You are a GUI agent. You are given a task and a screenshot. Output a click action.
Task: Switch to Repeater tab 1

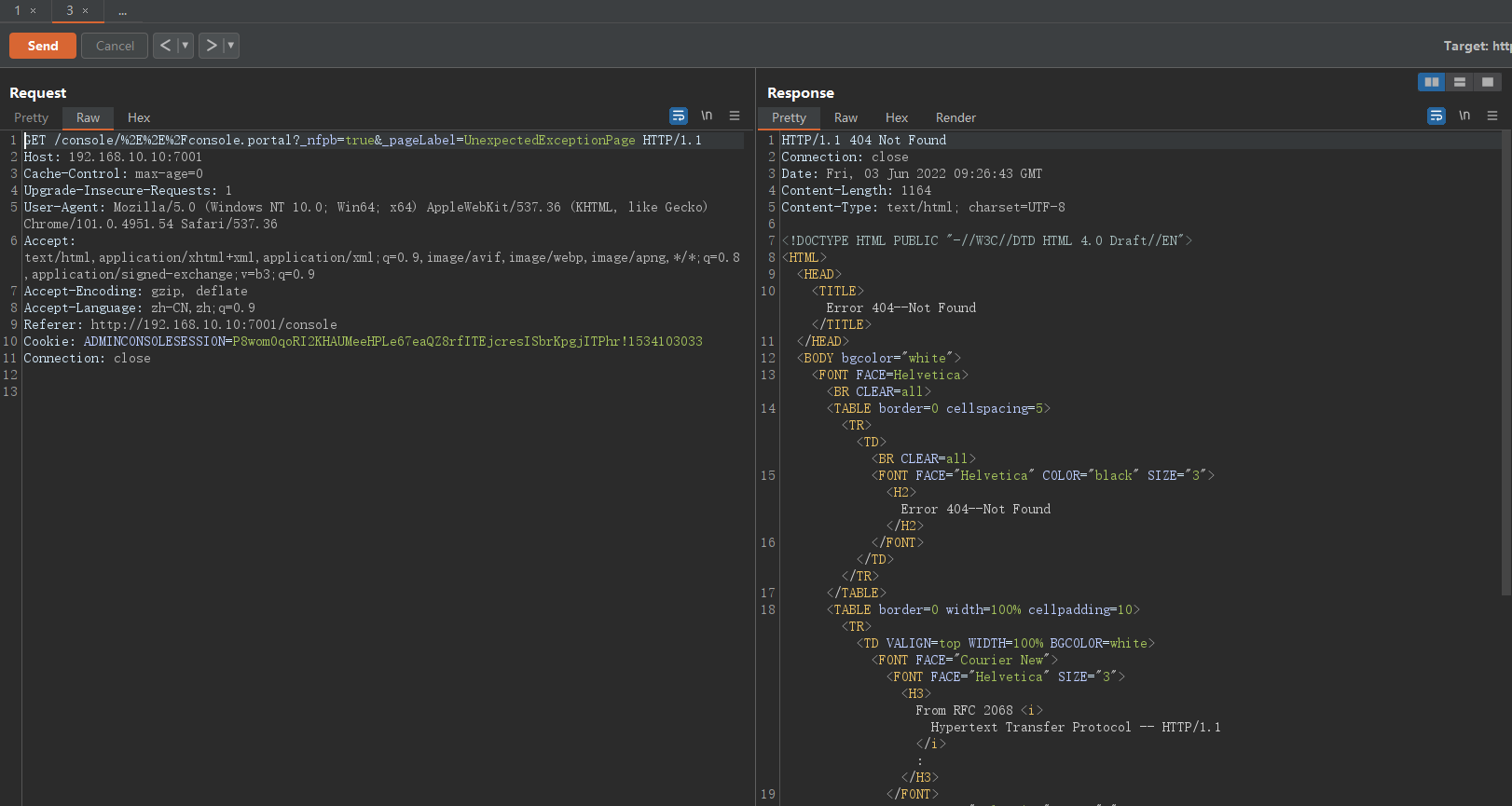17,10
